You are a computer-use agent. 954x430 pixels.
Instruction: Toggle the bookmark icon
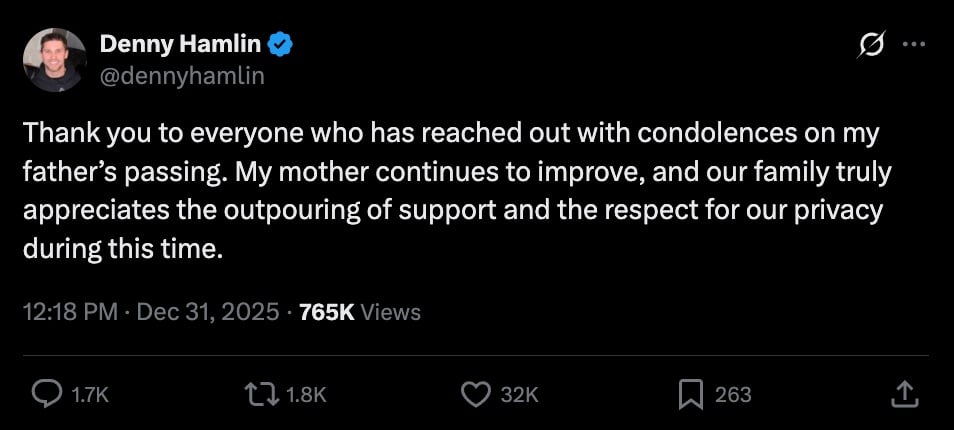[691, 395]
